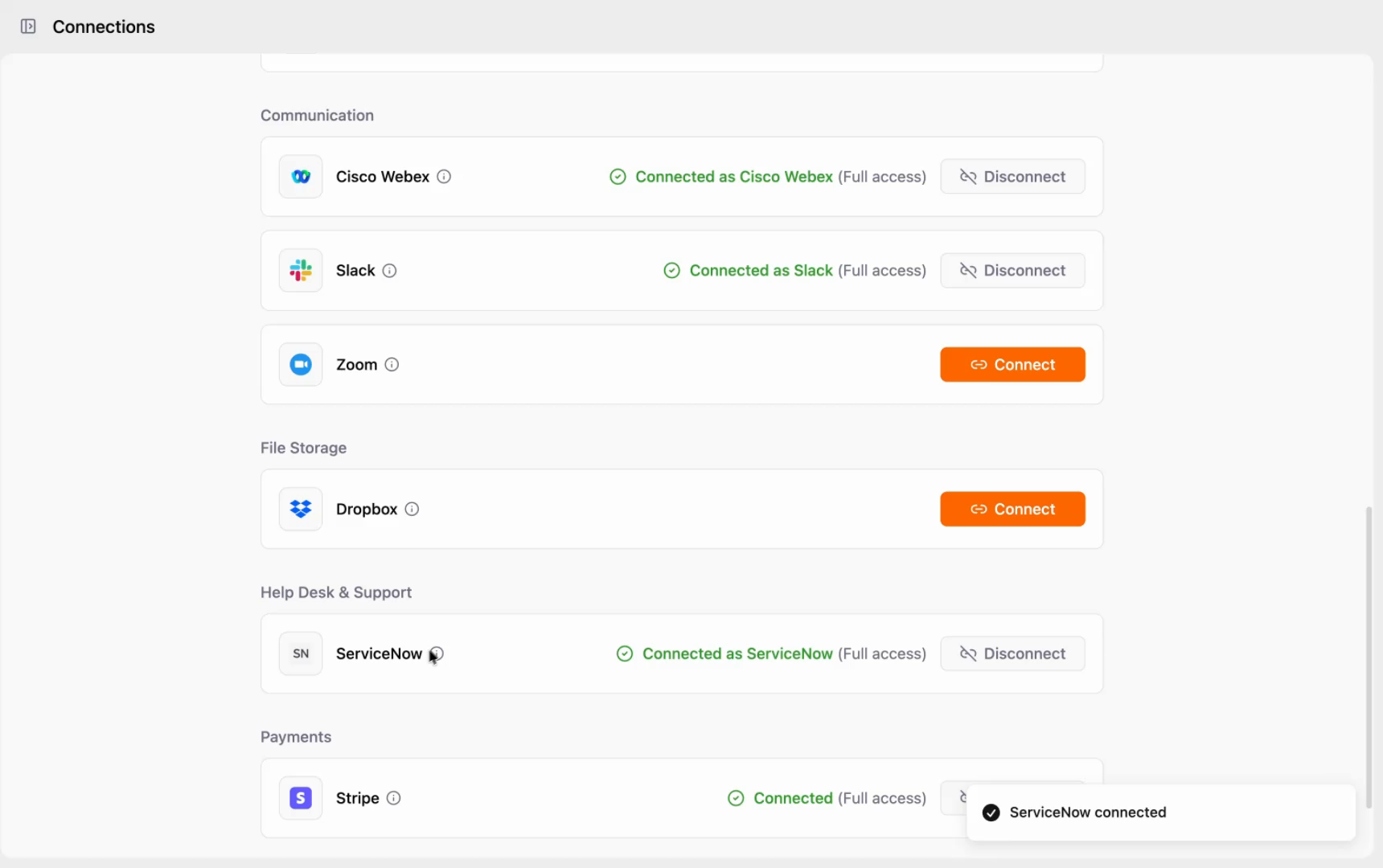Toggle the sidebar panel icon
This screenshot has height=868, width=1383.
click(28, 27)
